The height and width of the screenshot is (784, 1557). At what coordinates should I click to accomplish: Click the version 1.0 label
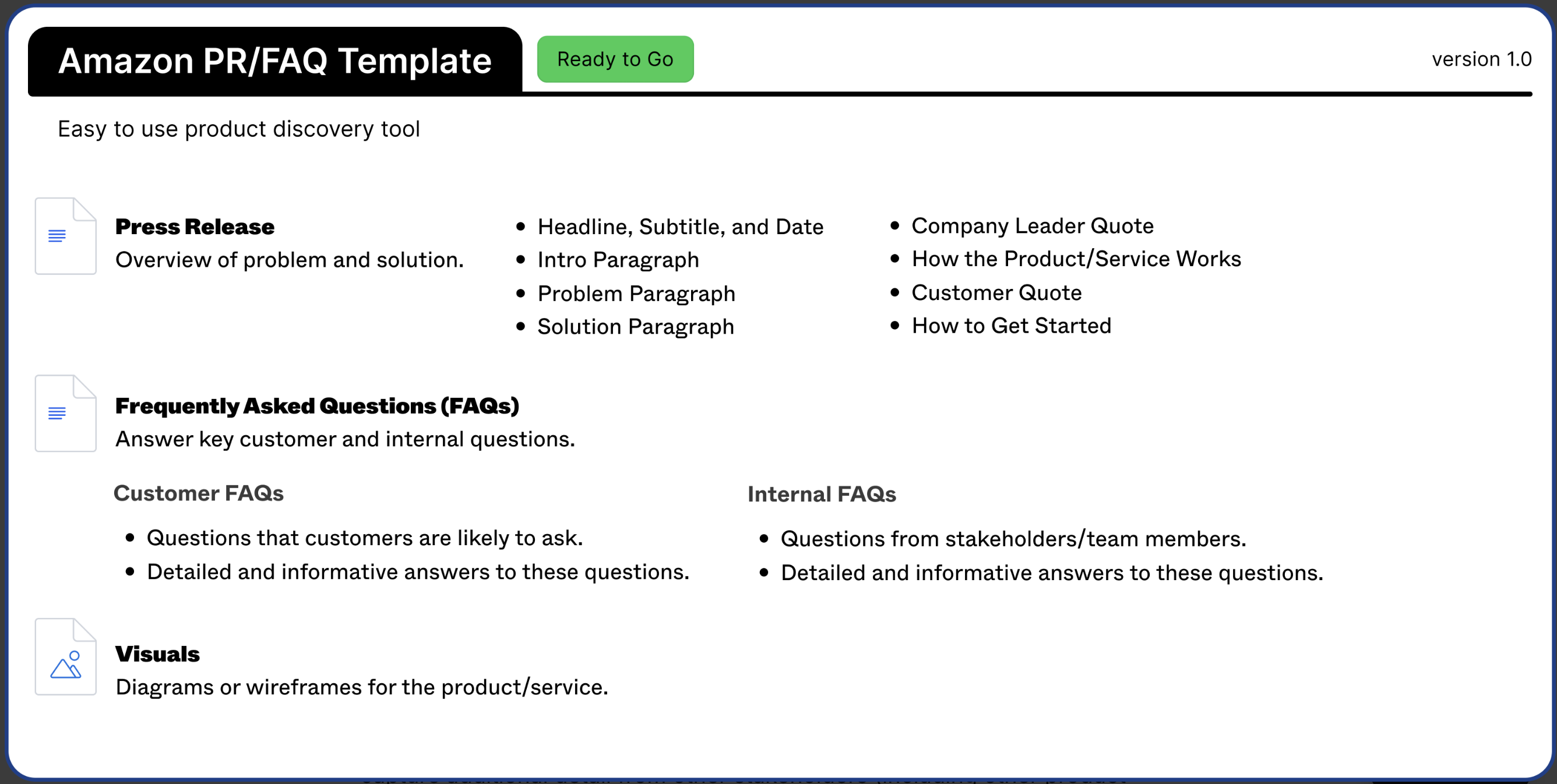tap(1481, 59)
